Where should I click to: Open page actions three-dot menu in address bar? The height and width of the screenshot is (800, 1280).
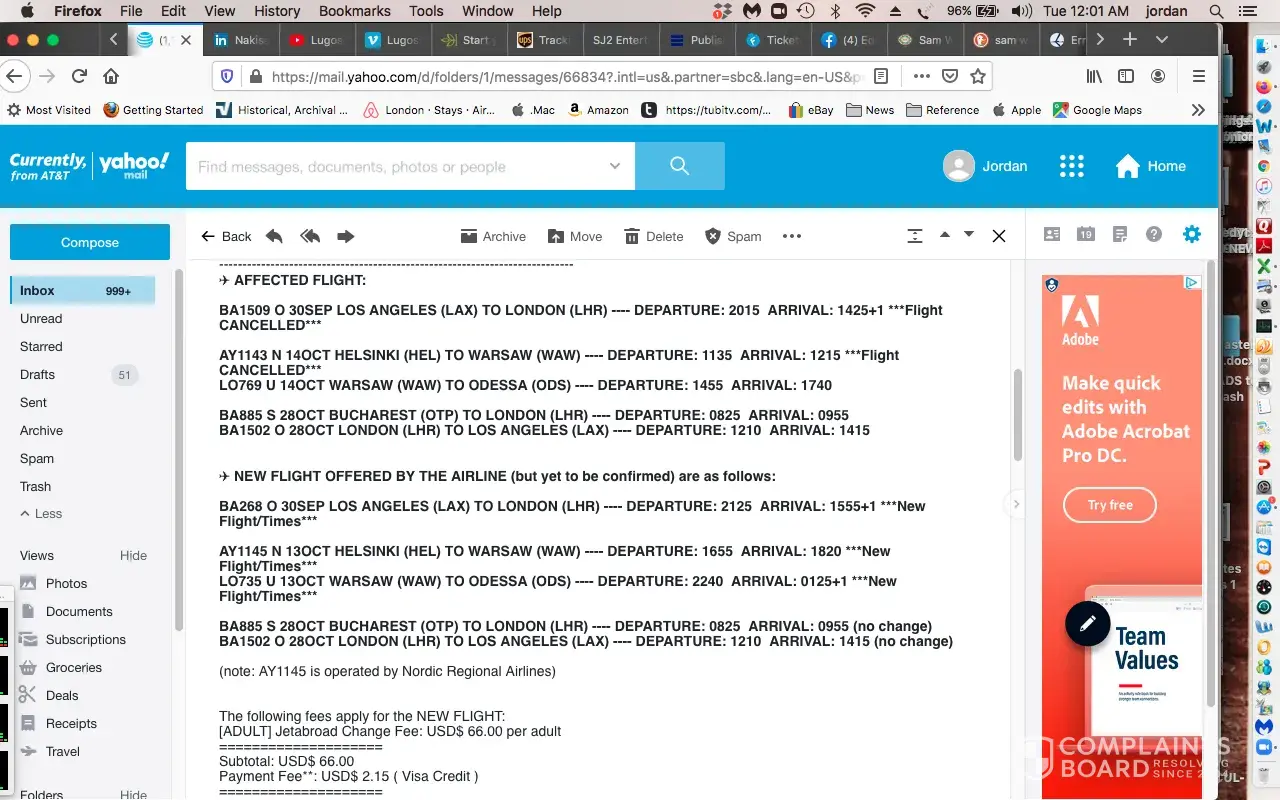click(x=922, y=76)
